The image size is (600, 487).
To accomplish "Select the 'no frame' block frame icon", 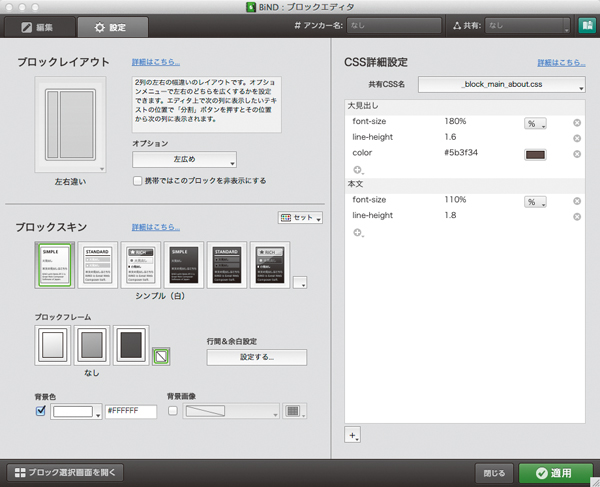I will [159, 355].
